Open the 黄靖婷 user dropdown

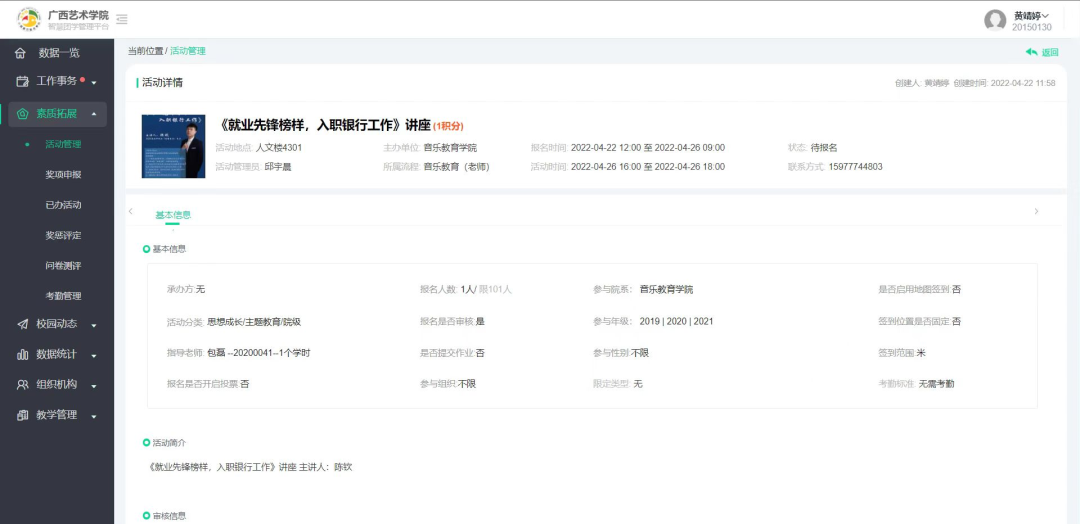coord(1032,15)
